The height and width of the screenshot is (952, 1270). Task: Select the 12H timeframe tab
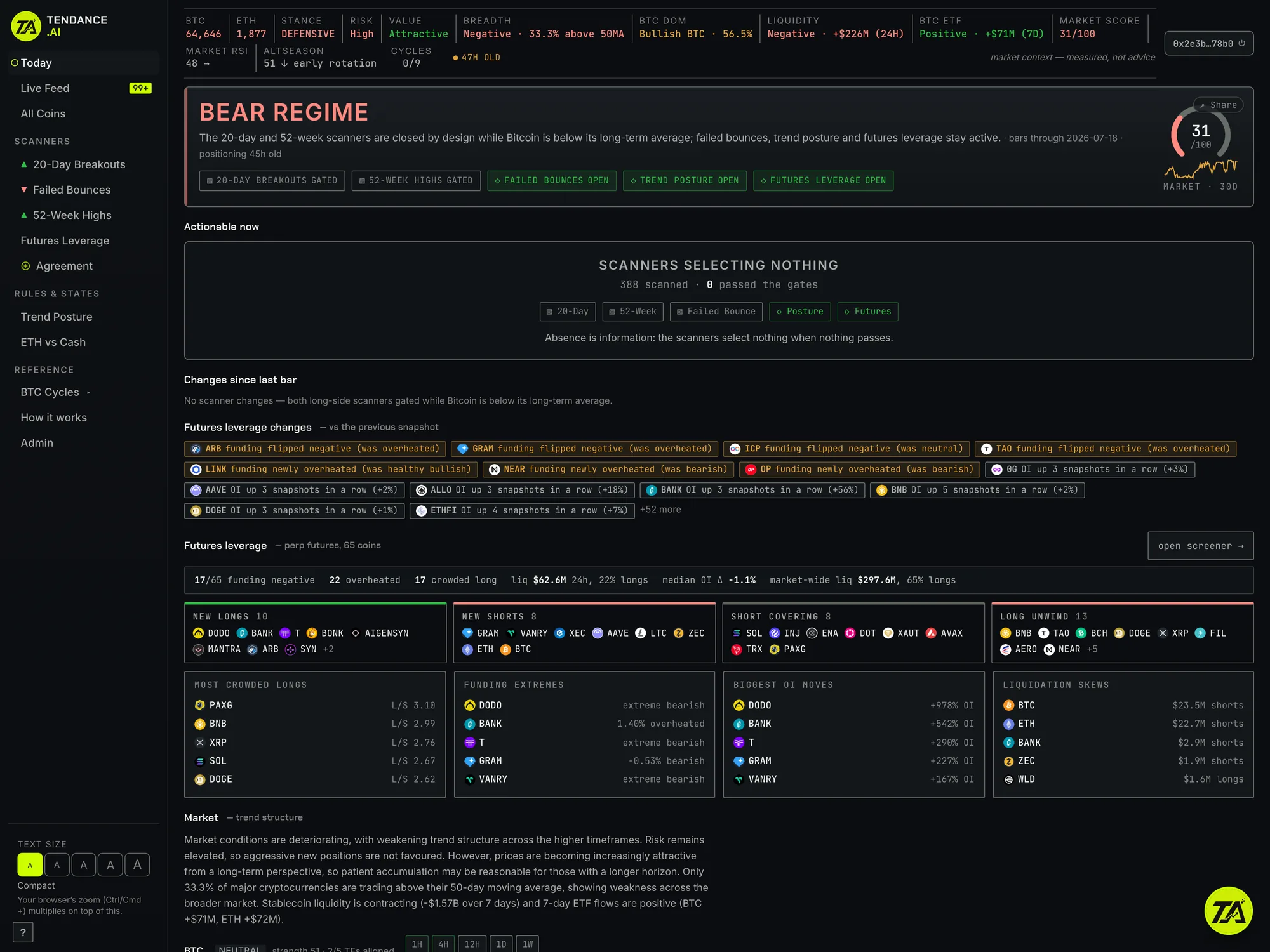(472, 944)
